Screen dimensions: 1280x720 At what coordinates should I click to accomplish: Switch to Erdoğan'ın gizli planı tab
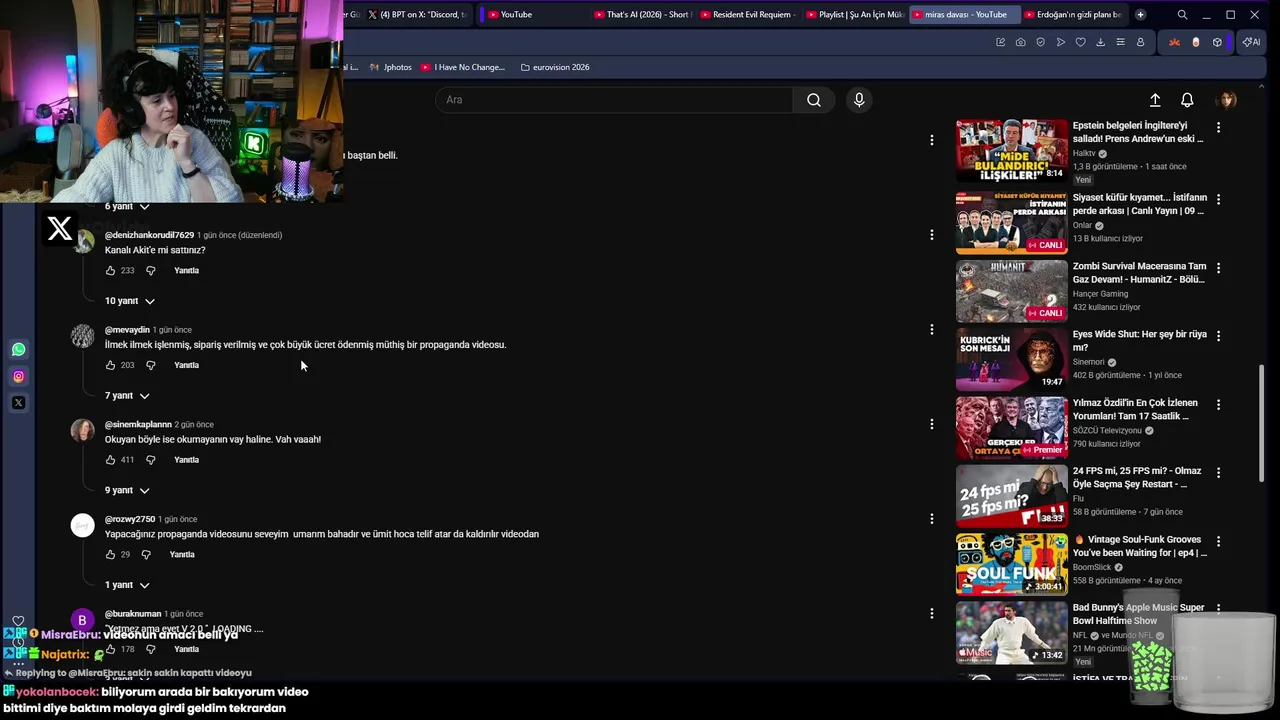click(1073, 15)
